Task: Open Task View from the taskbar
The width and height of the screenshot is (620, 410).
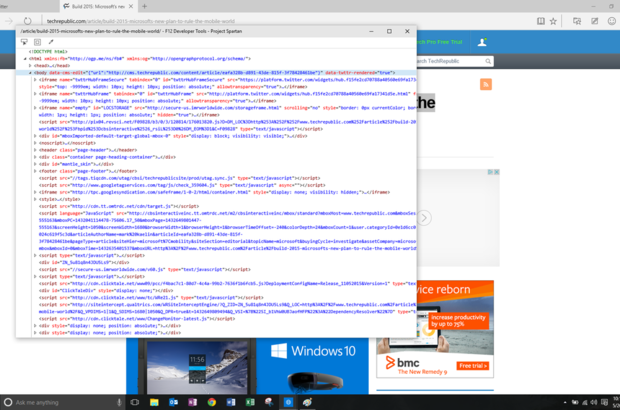Action: click(135, 402)
